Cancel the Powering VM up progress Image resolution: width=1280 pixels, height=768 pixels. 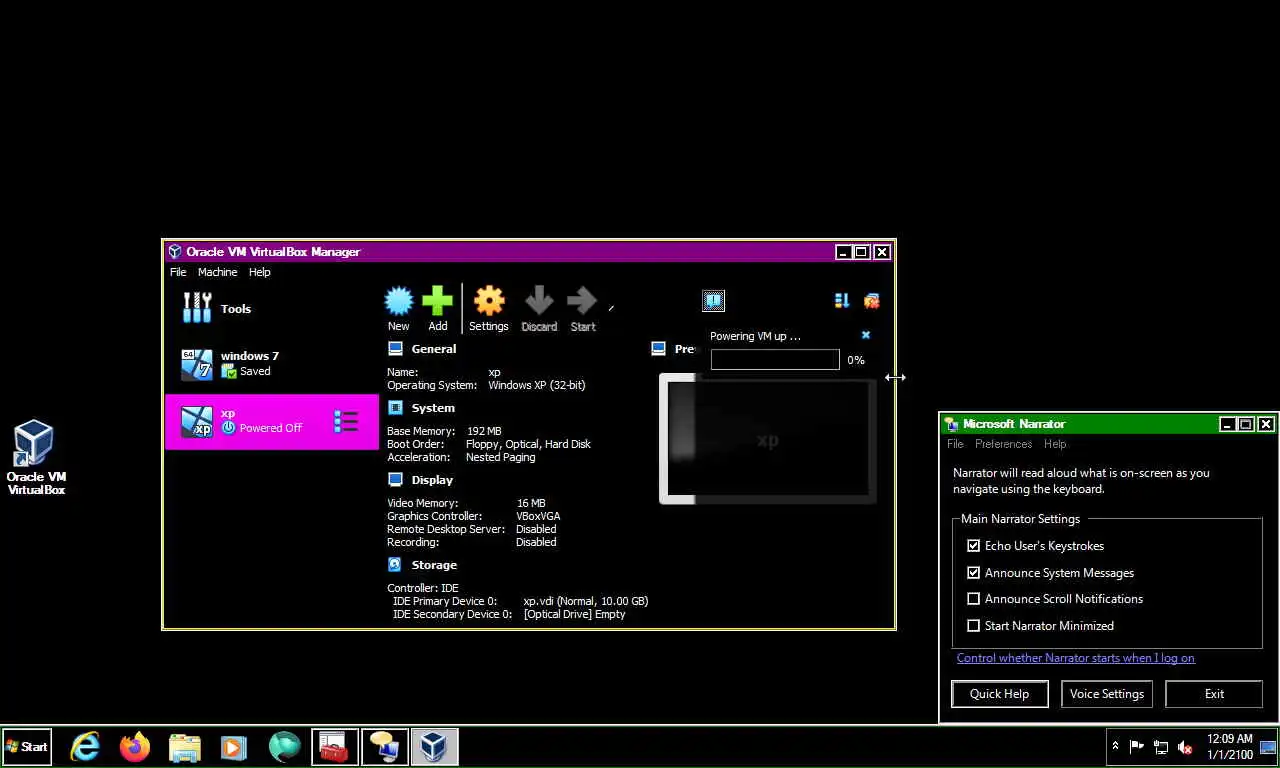pyautogui.click(x=866, y=335)
